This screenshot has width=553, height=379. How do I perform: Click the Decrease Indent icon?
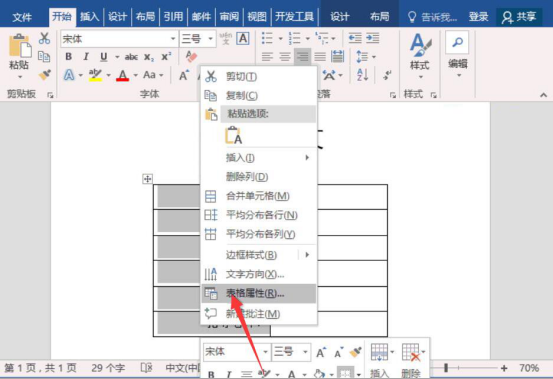(x=355, y=38)
